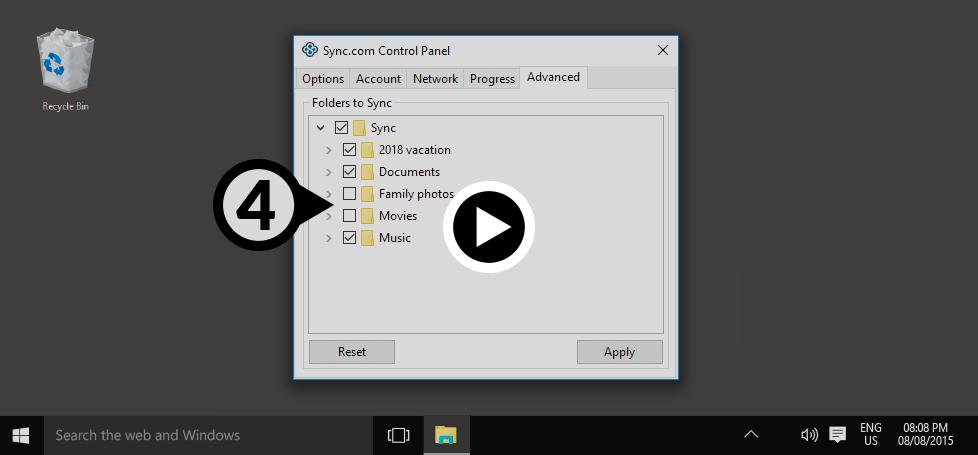Check the Movies folder checkbox
The height and width of the screenshot is (455, 978).
click(x=349, y=216)
